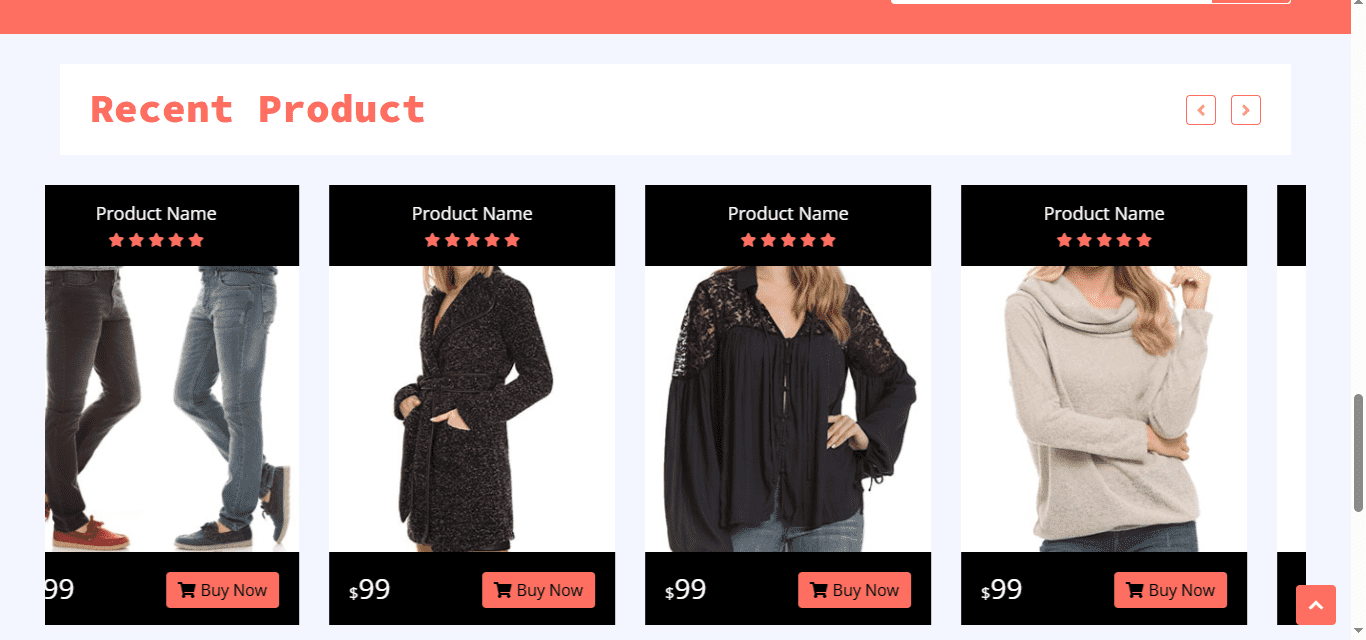The width and height of the screenshot is (1366, 640).
Task: Click the Recent Product heading
Action: (258, 109)
